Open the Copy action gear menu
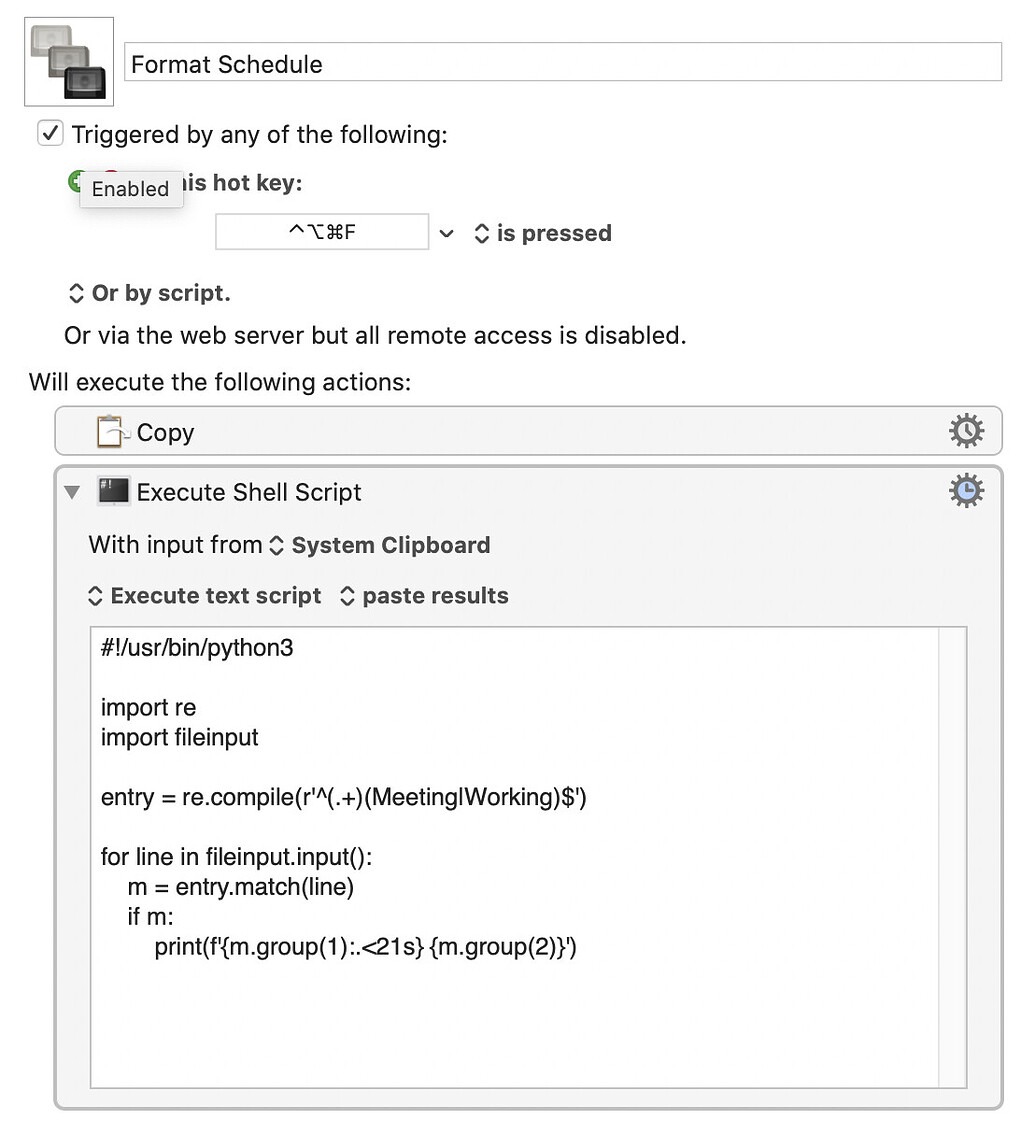 coord(966,431)
